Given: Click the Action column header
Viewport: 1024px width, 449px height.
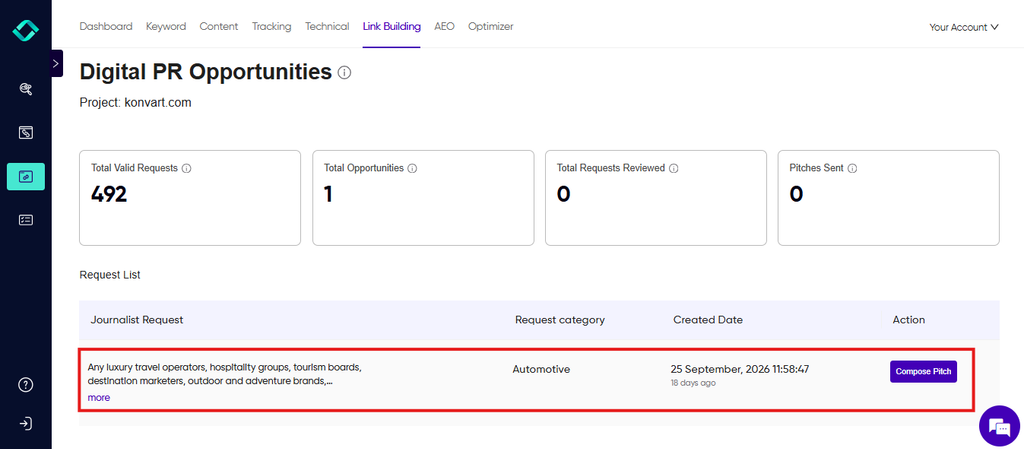Looking at the screenshot, I should pos(909,320).
